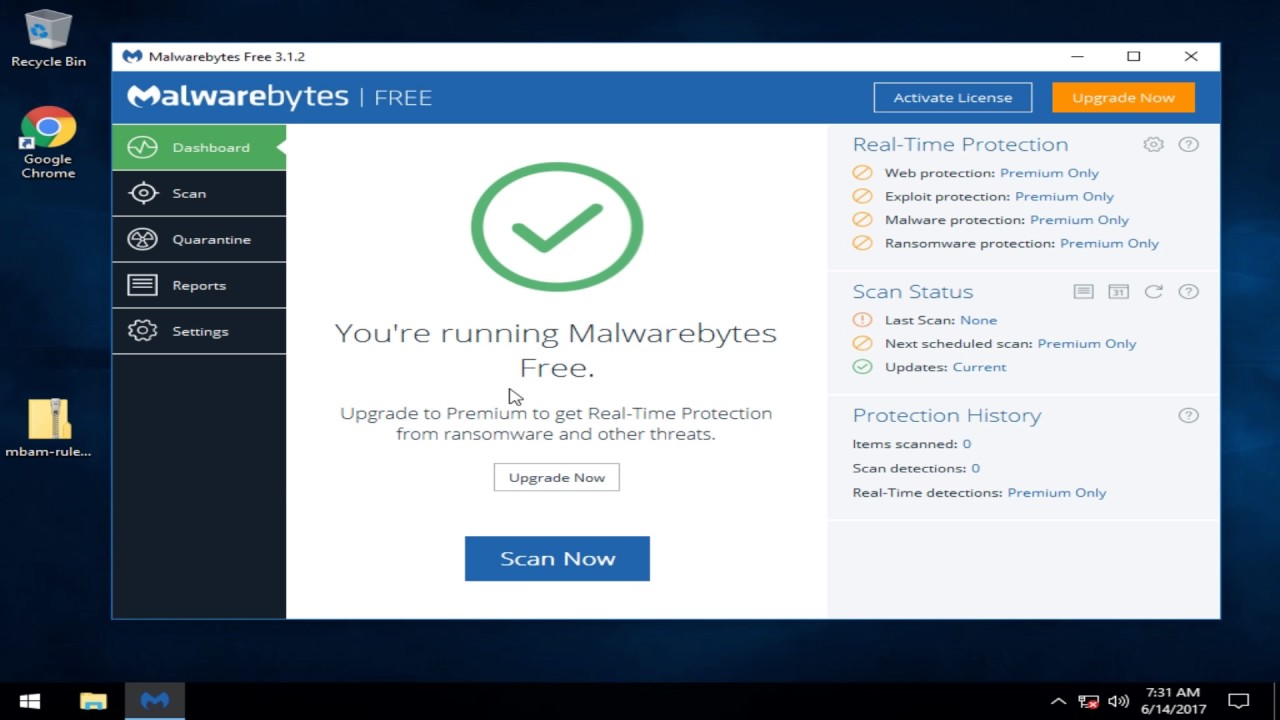Open the Windows Start menu
This screenshot has width=1280, height=720.
pyautogui.click(x=29, y=701)
